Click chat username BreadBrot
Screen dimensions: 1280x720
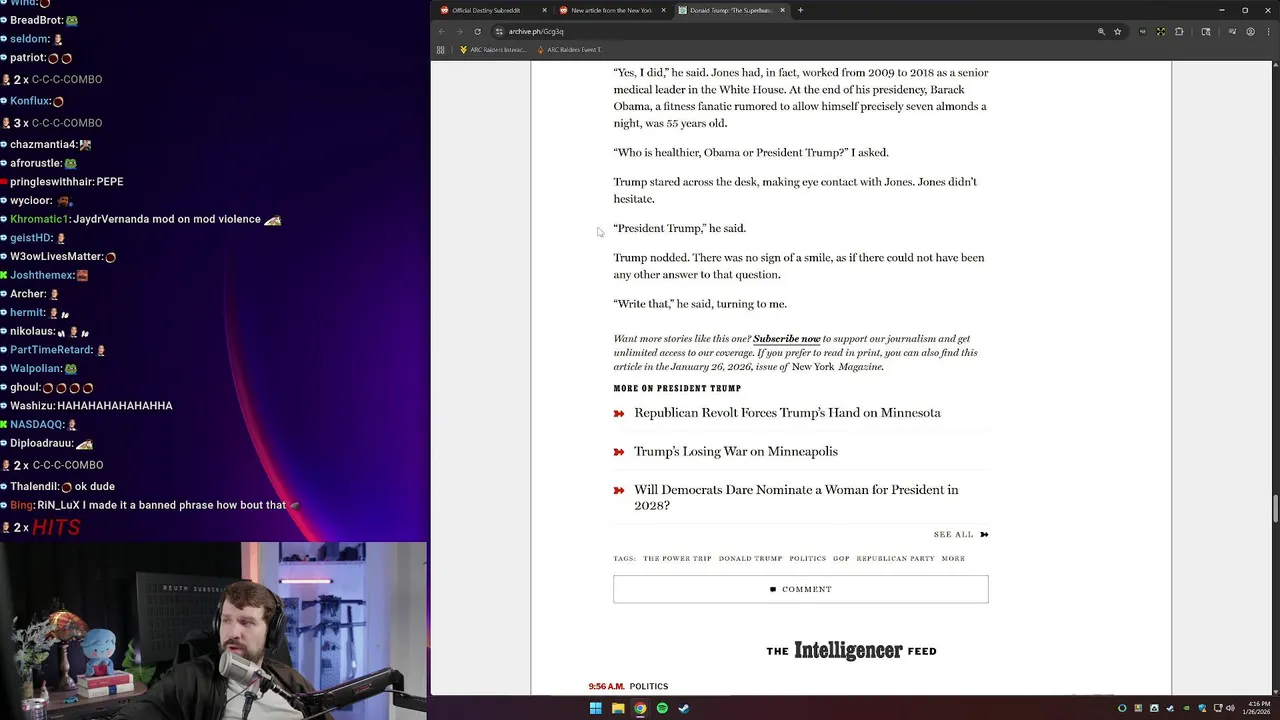(x=36, y=20)
